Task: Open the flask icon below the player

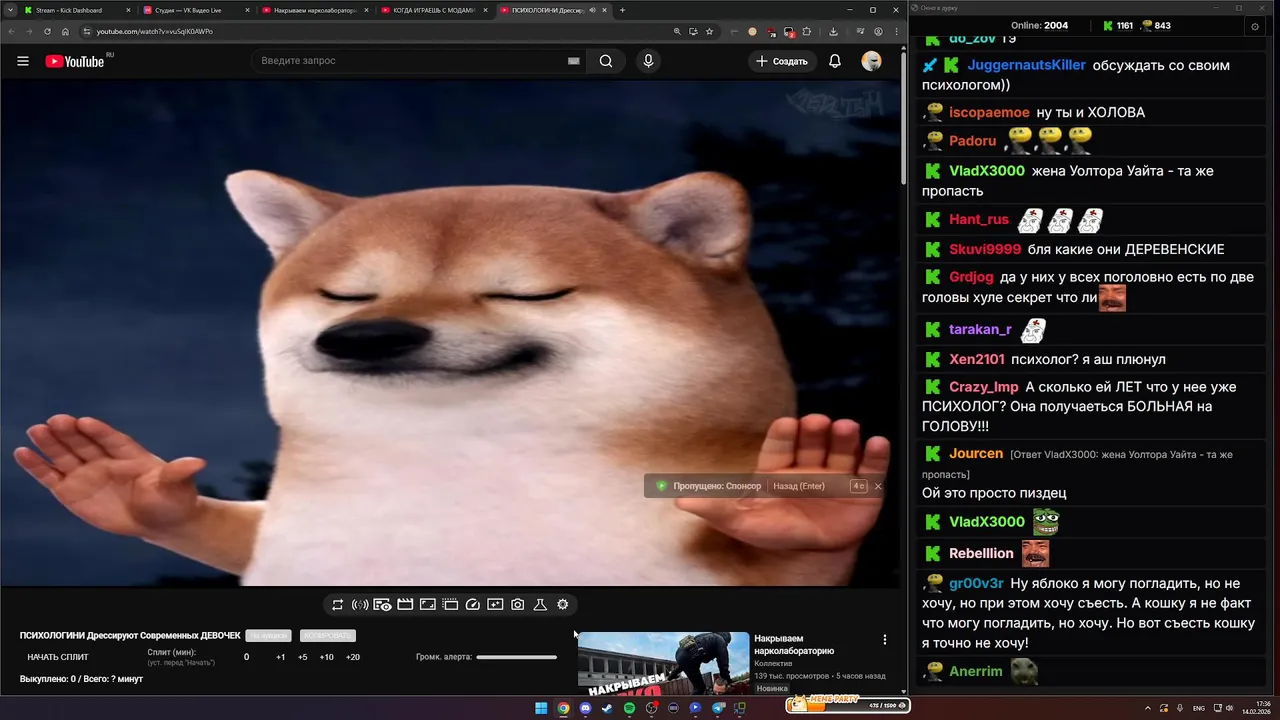Action: click(x=540, y=605)
